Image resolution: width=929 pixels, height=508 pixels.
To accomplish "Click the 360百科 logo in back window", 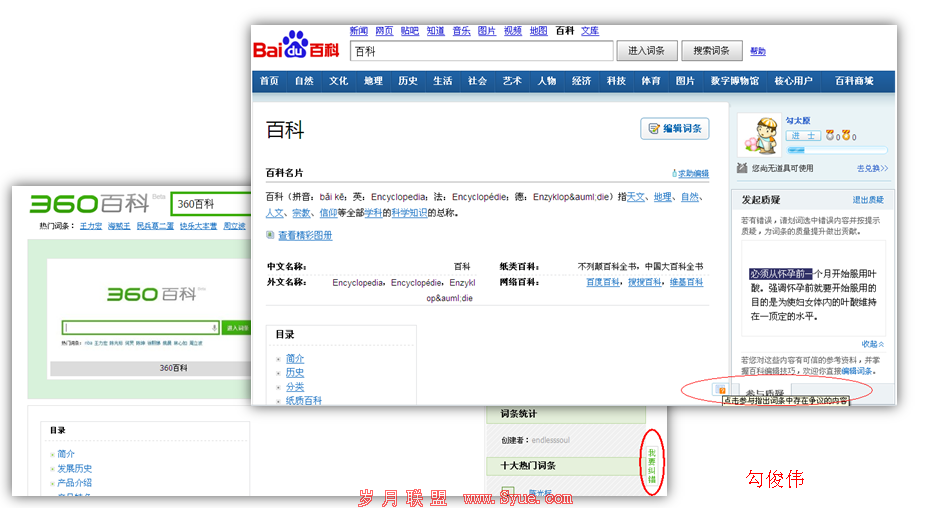I will pyautogui.click(x=89, y=204).
